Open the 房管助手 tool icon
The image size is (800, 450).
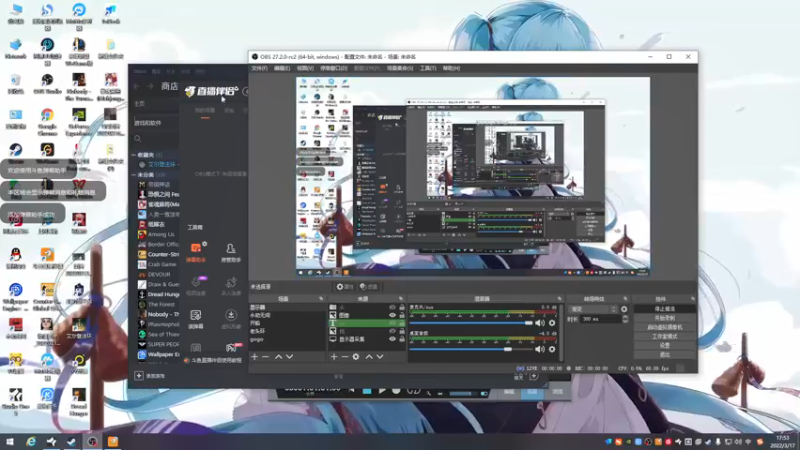click(x=231, y=252)
